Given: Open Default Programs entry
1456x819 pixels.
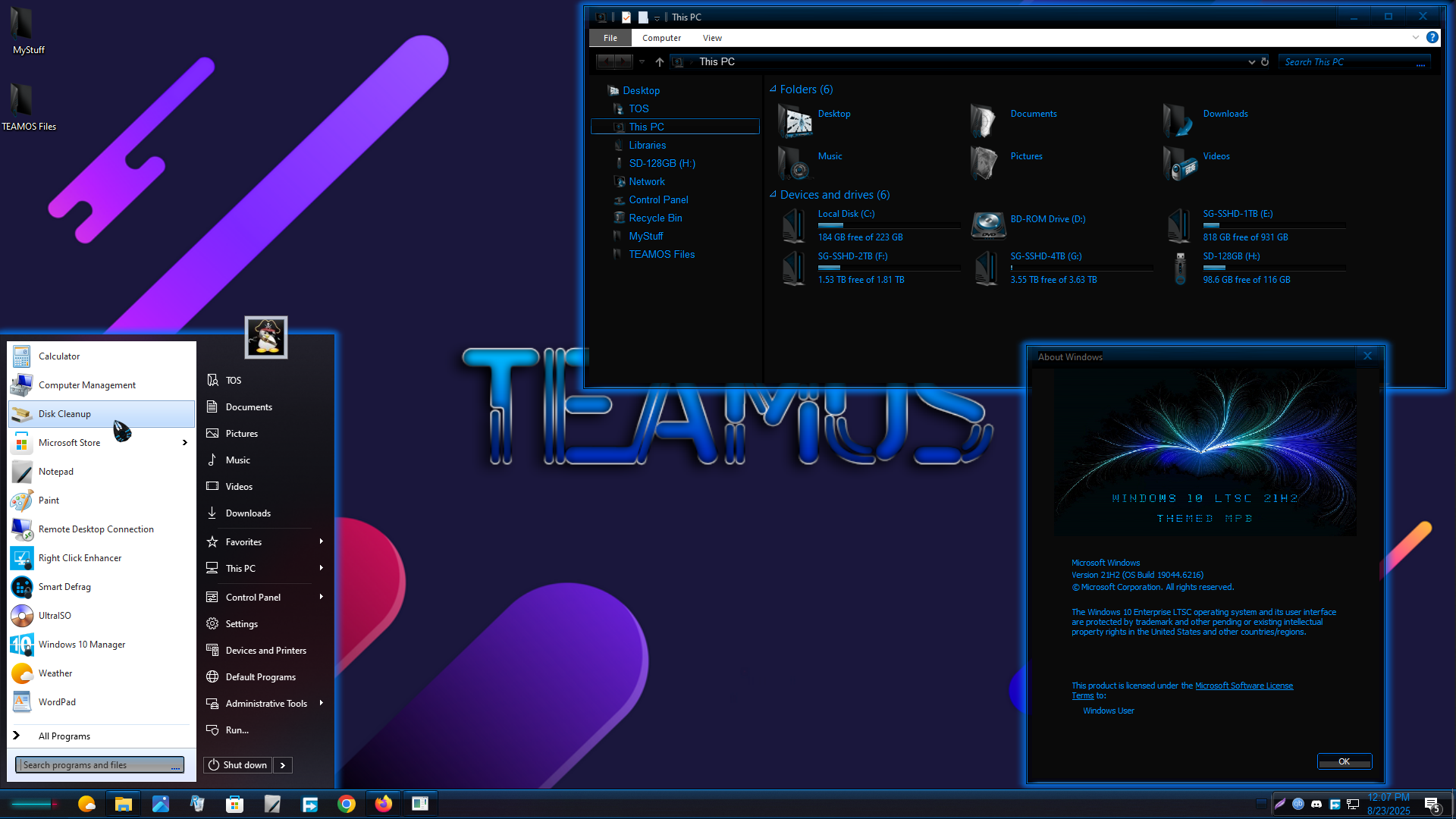Looking at the screenshot, I should point(265,677).
